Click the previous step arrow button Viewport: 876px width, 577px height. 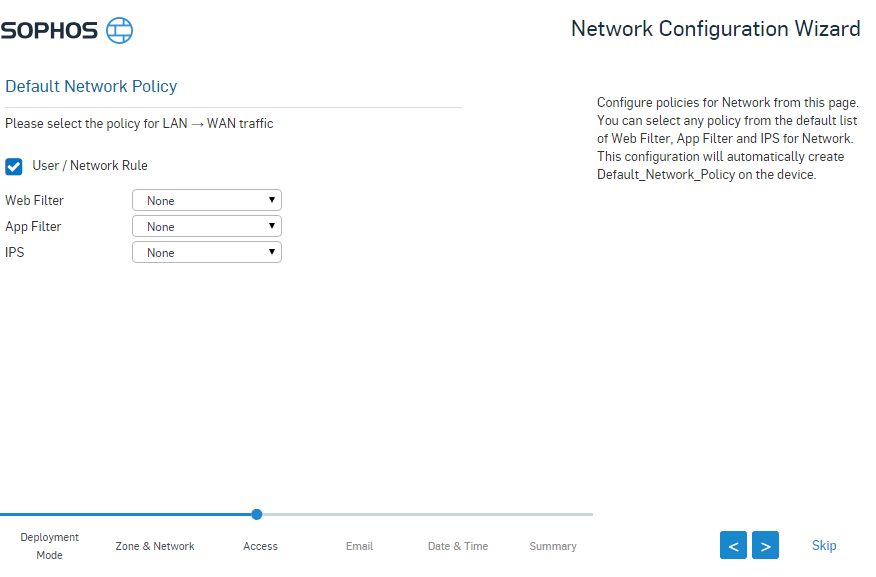click(733, 545)
